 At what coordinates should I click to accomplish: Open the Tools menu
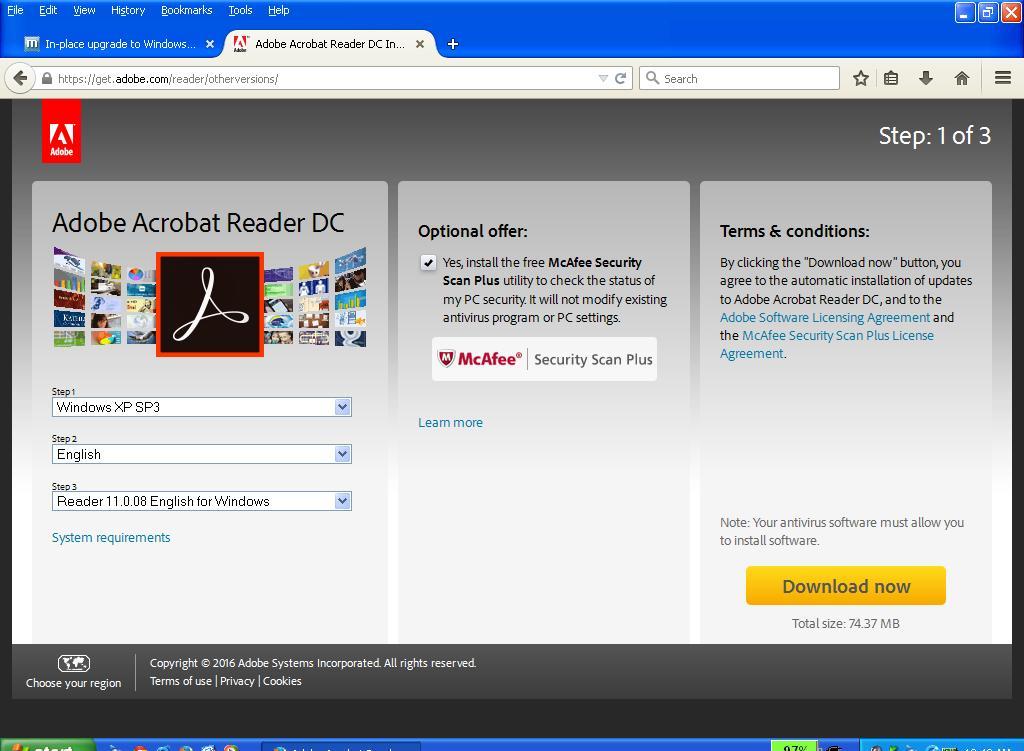pyautogui.click(x=240, y=10)
